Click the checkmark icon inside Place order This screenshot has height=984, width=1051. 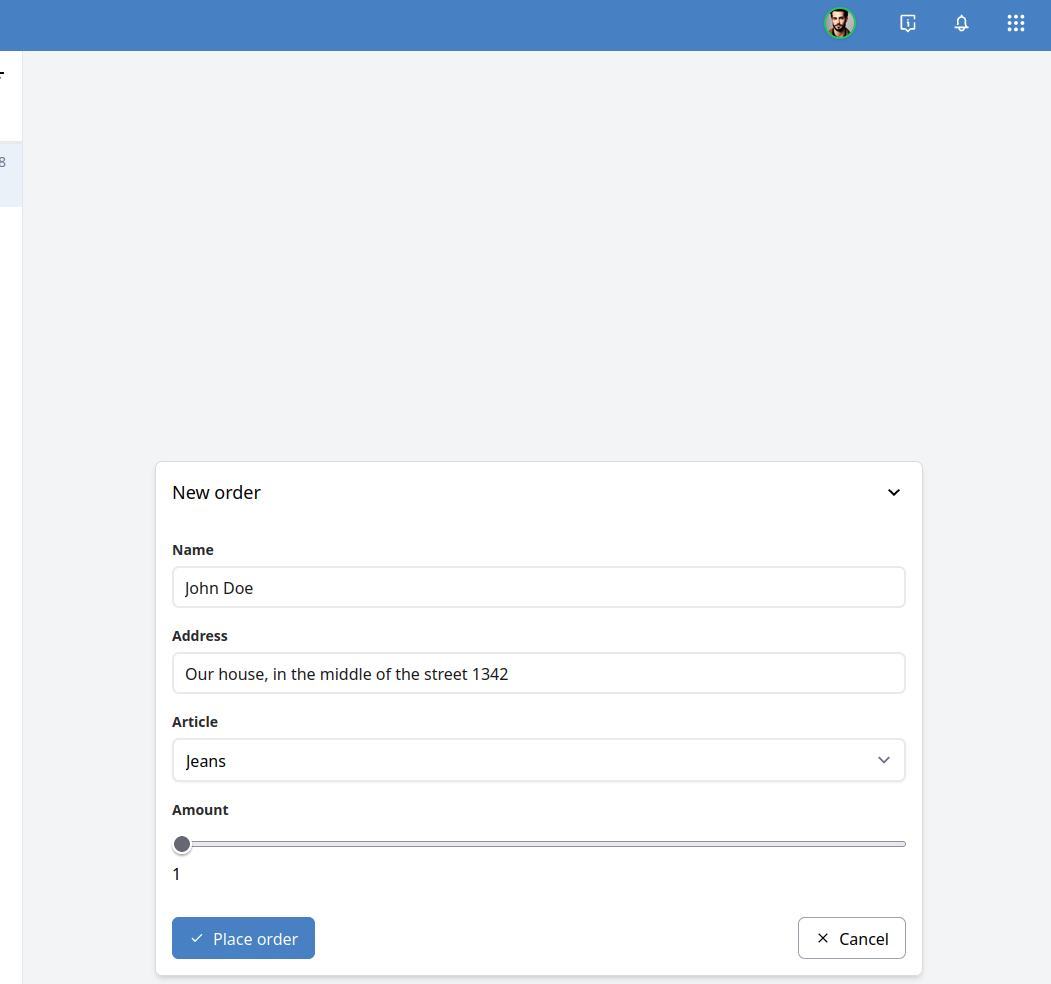point(197,938)
